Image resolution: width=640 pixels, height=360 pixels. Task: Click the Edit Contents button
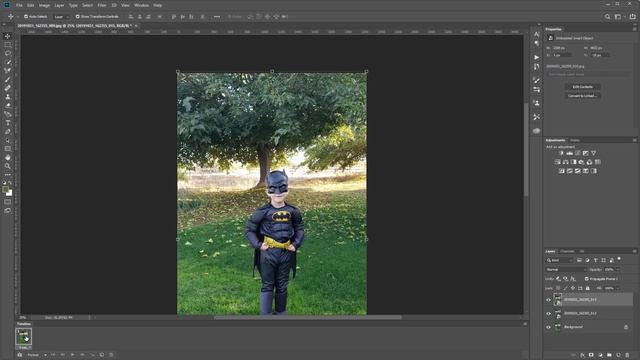582,87
